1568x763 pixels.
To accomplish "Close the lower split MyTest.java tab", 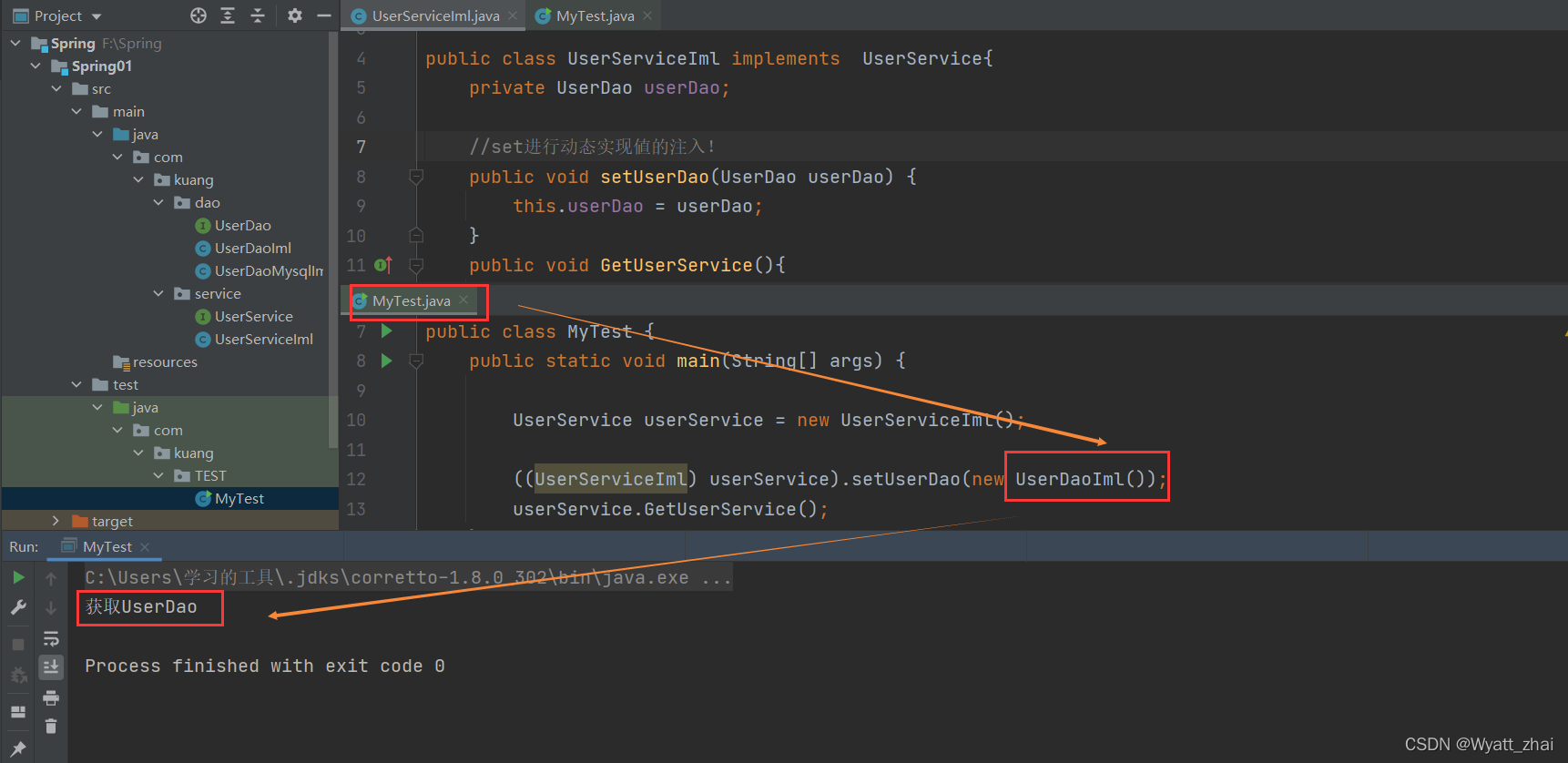I will [x=463, y=300].
